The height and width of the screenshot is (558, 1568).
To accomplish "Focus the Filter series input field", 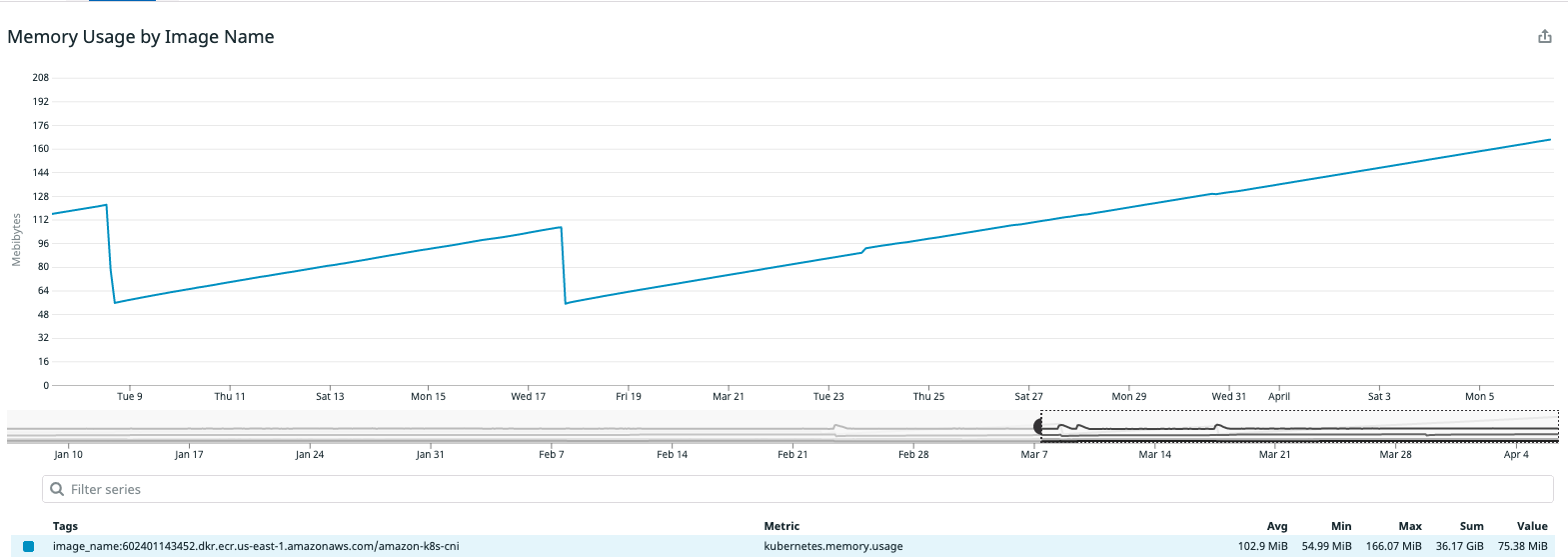I will tap(797, 489).
